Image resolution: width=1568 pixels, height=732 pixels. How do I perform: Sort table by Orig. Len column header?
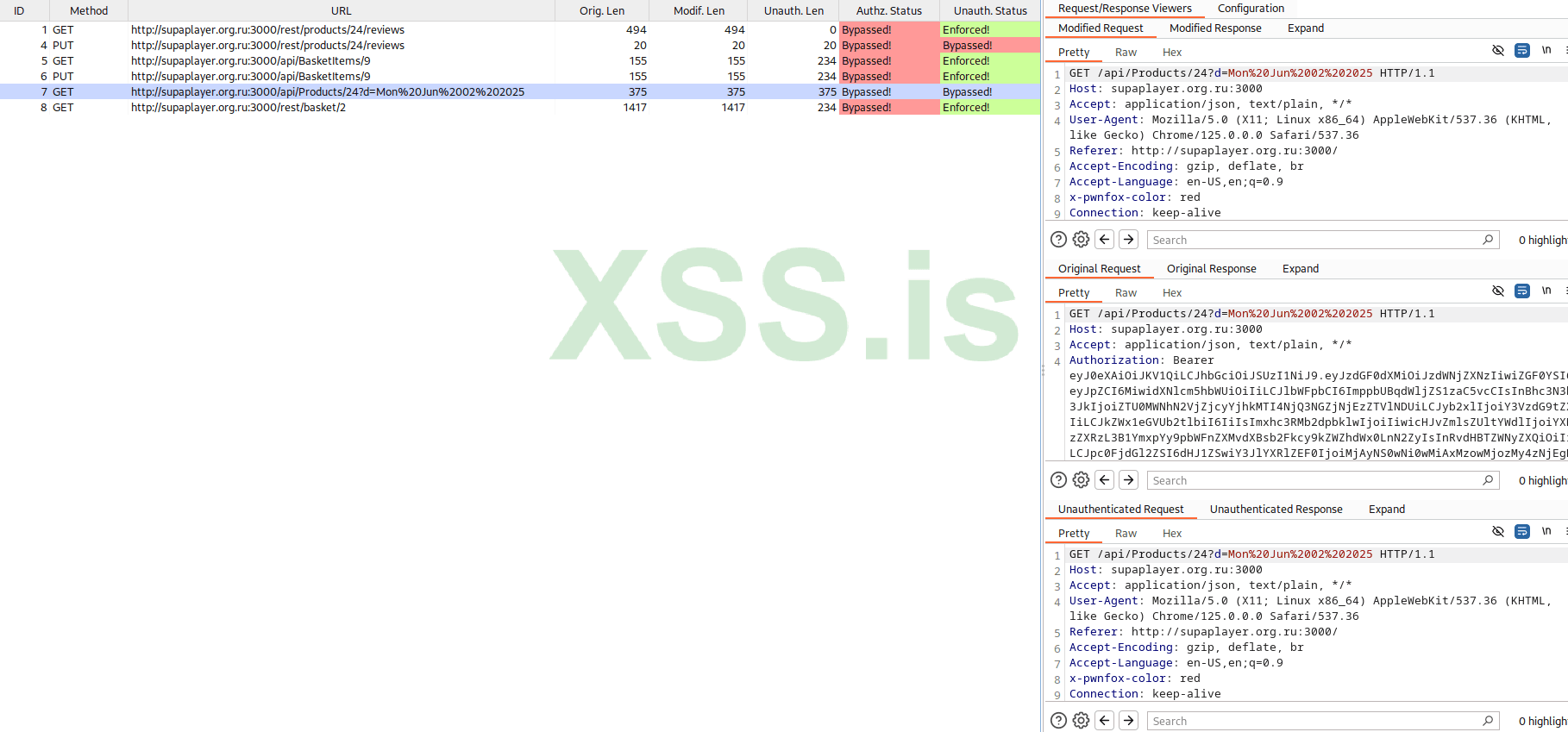click(x=602, y=10)
